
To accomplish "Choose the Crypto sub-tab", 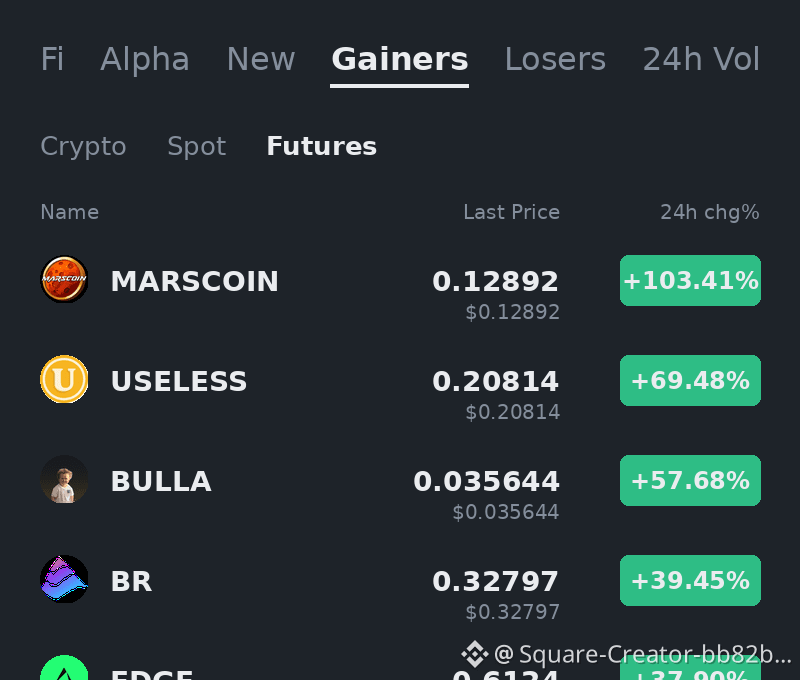I will point(83,146).
